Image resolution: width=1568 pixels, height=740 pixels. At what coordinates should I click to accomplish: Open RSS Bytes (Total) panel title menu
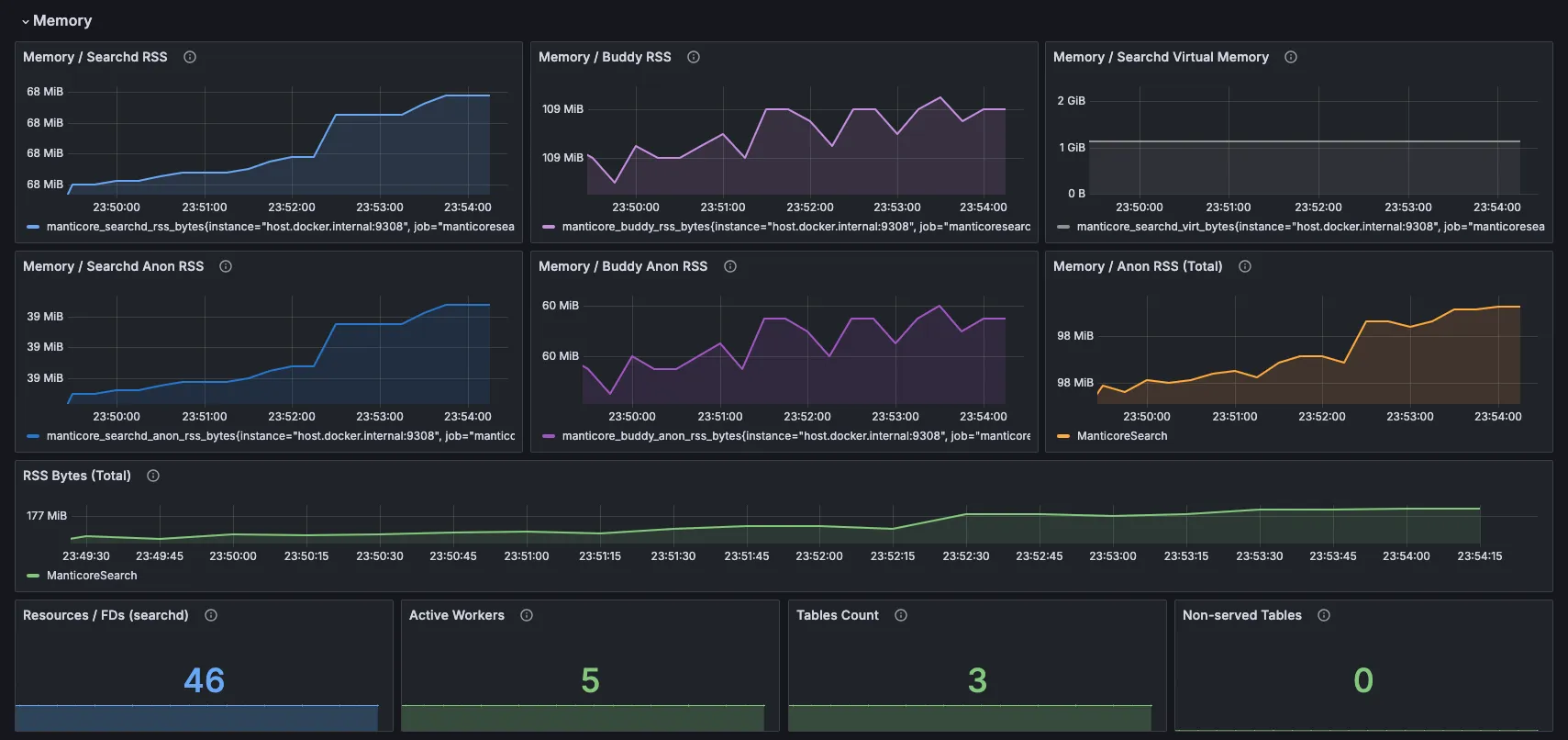click(77, 476)
